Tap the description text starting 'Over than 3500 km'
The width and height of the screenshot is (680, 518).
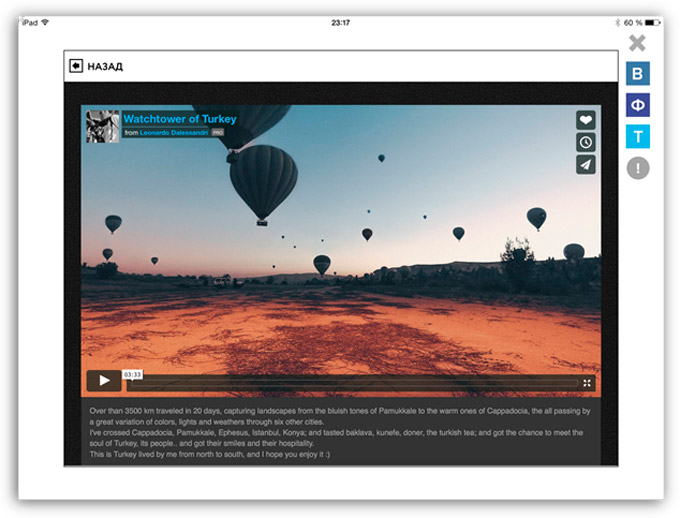pyautogui.click(x=340, y=416)
